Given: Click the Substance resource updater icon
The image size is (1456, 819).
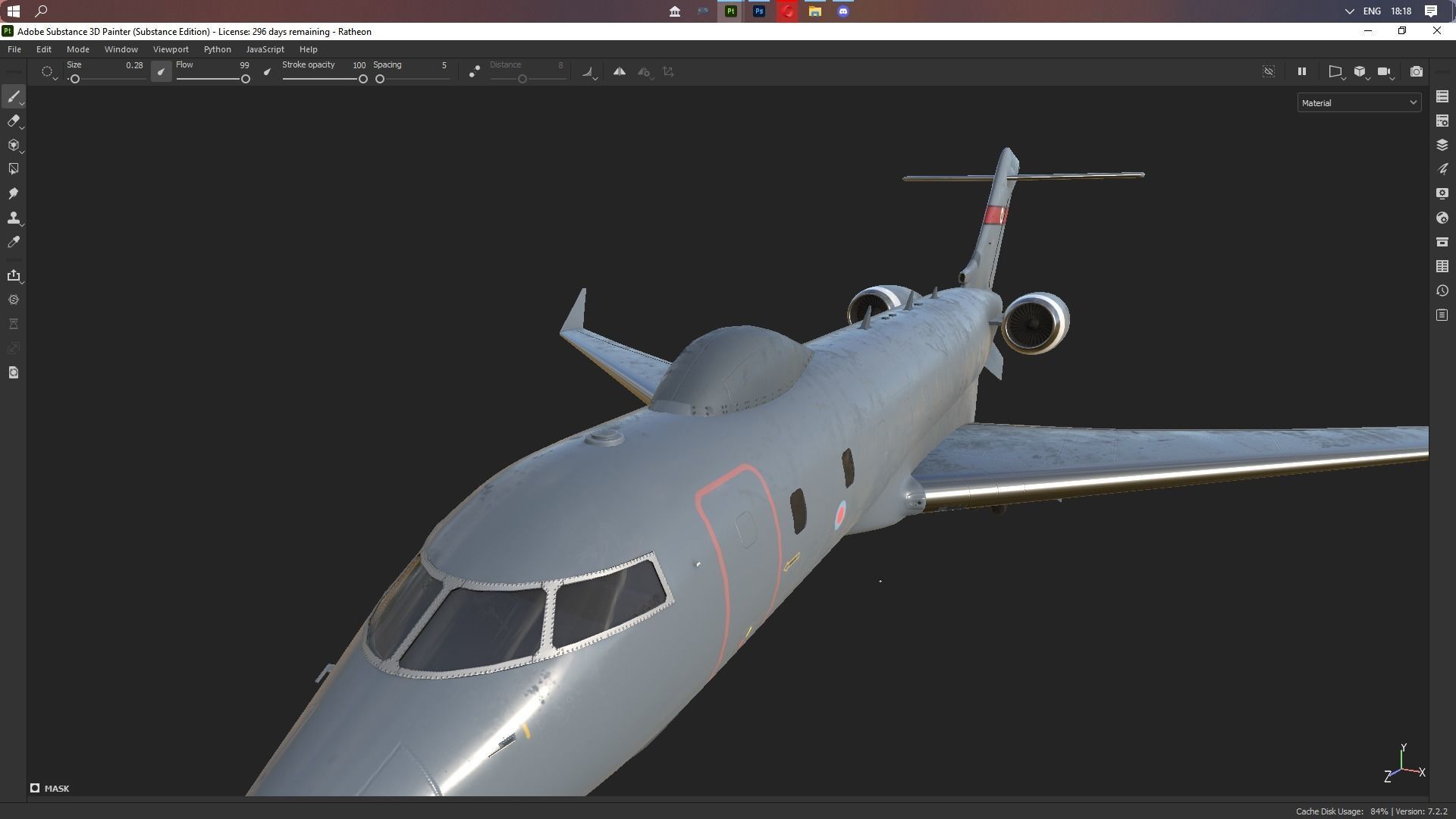Looking at the screenshot, I should pos(13,300).
